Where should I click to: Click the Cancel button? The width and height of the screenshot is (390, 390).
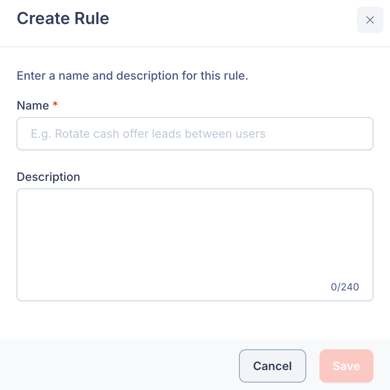point(272,366)
